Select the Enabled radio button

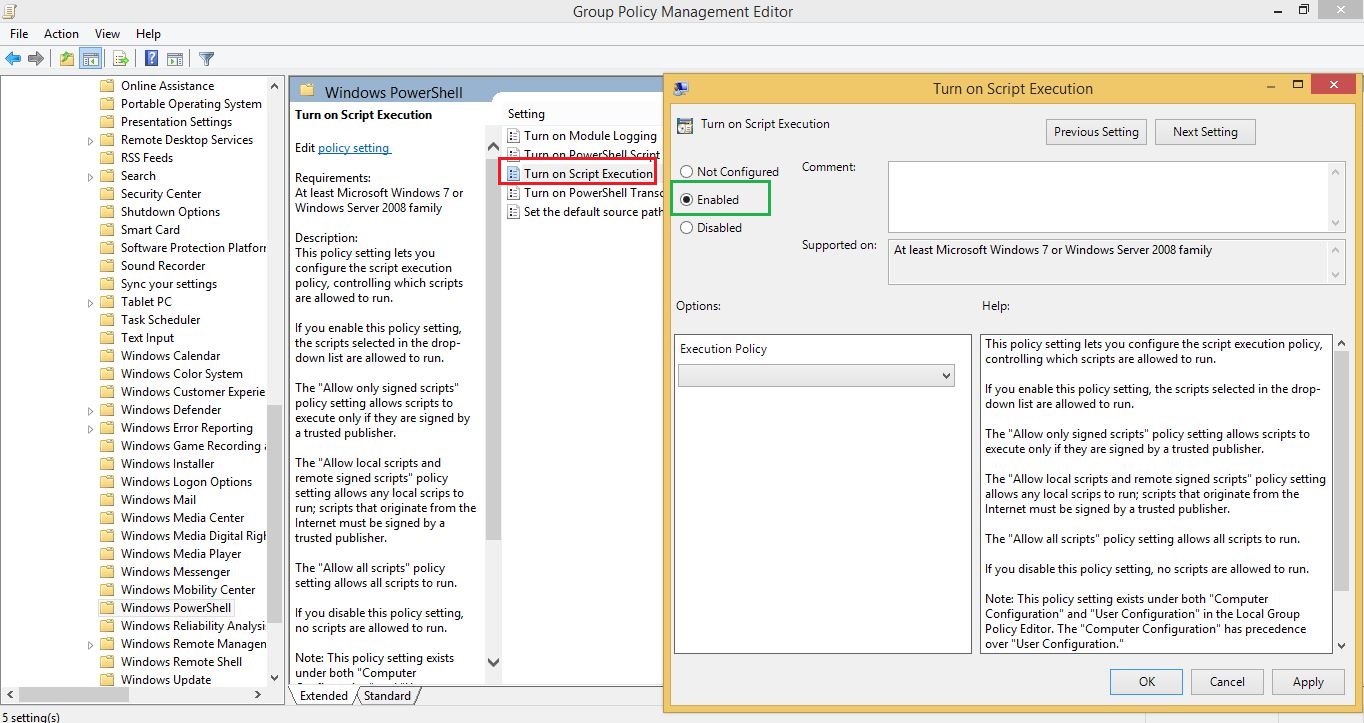686,200
